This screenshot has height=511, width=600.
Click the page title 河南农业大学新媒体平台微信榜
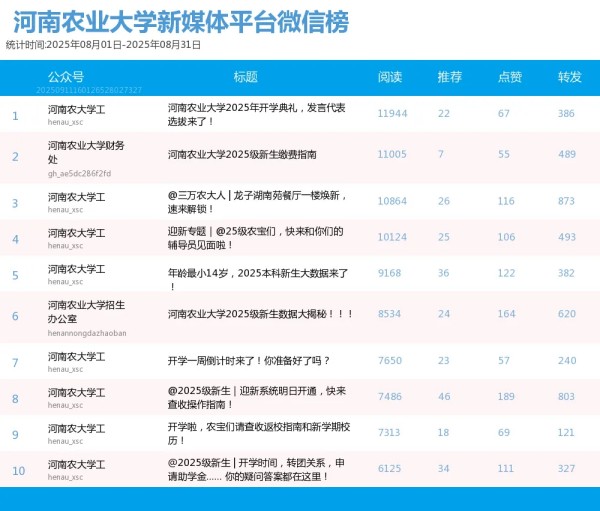[181, 22]
